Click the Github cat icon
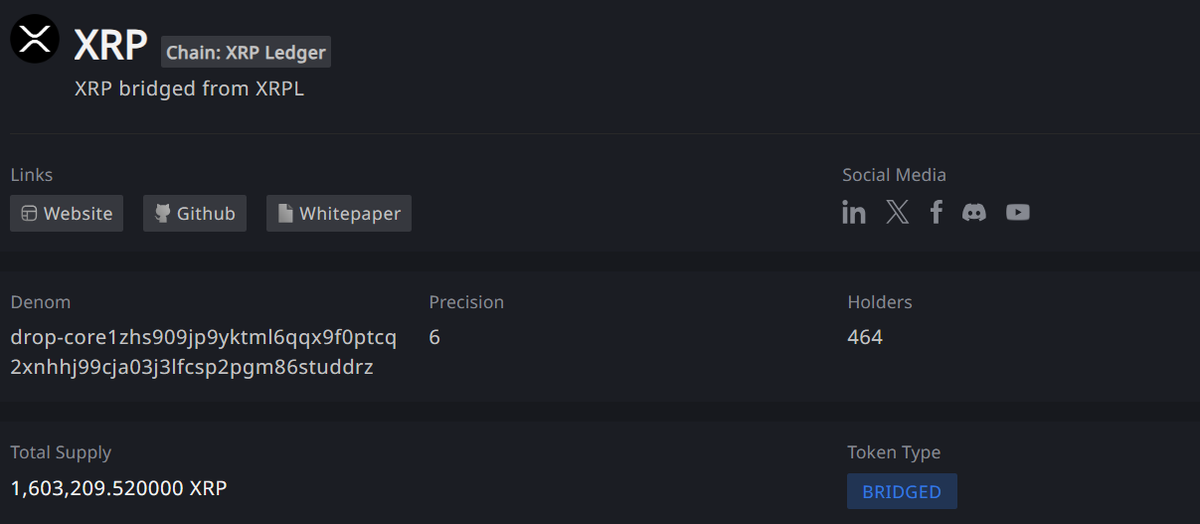 click(x=162, y=213)
